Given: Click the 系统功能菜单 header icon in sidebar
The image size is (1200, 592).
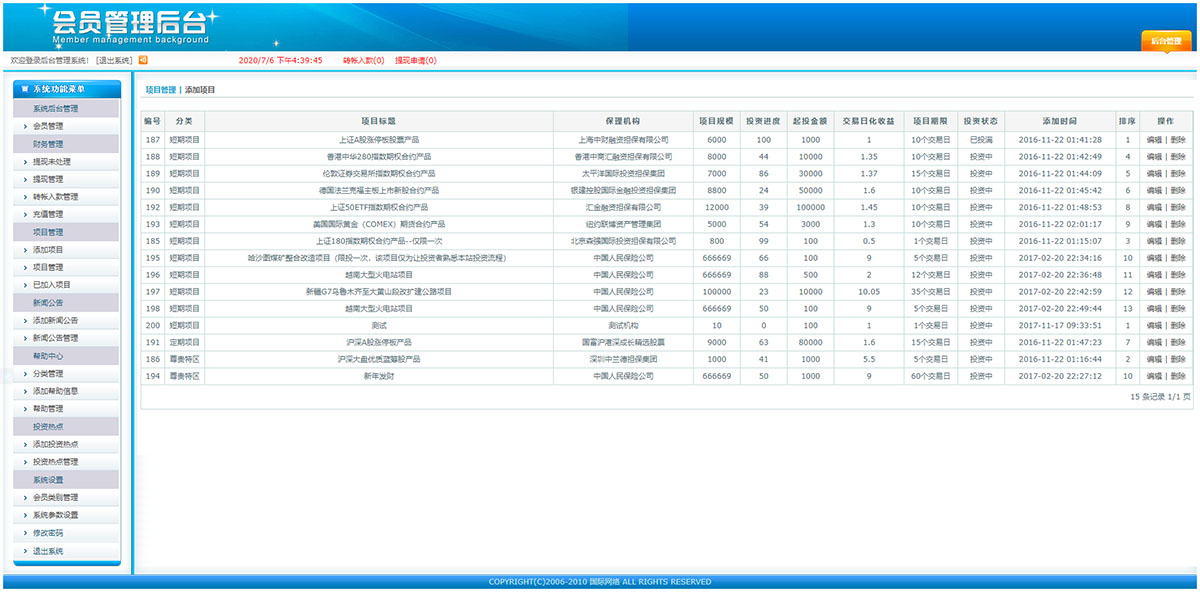Looking at the screenshot, I should (25, 89).
